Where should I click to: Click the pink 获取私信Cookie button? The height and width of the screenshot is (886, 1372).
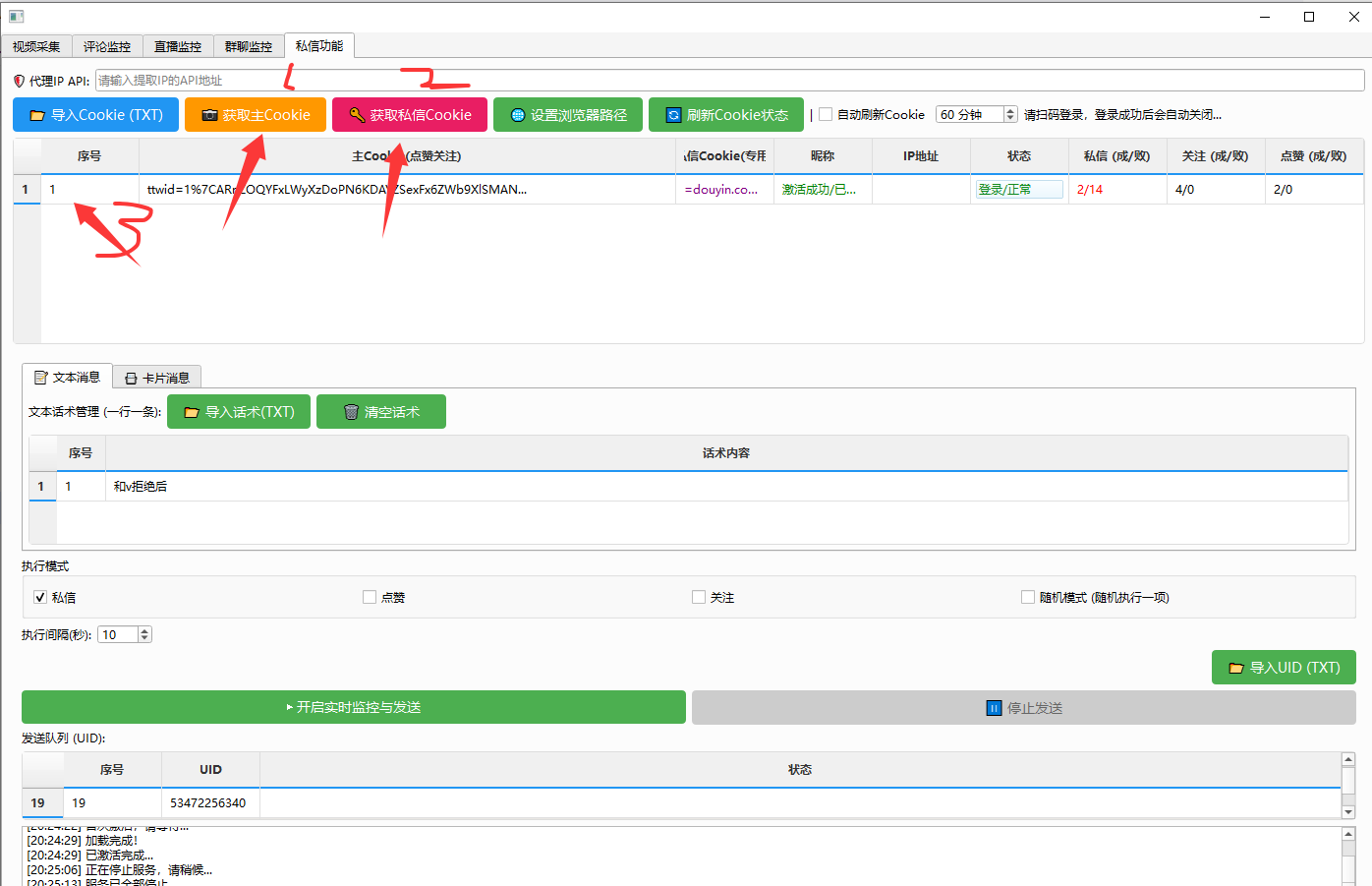410,115
